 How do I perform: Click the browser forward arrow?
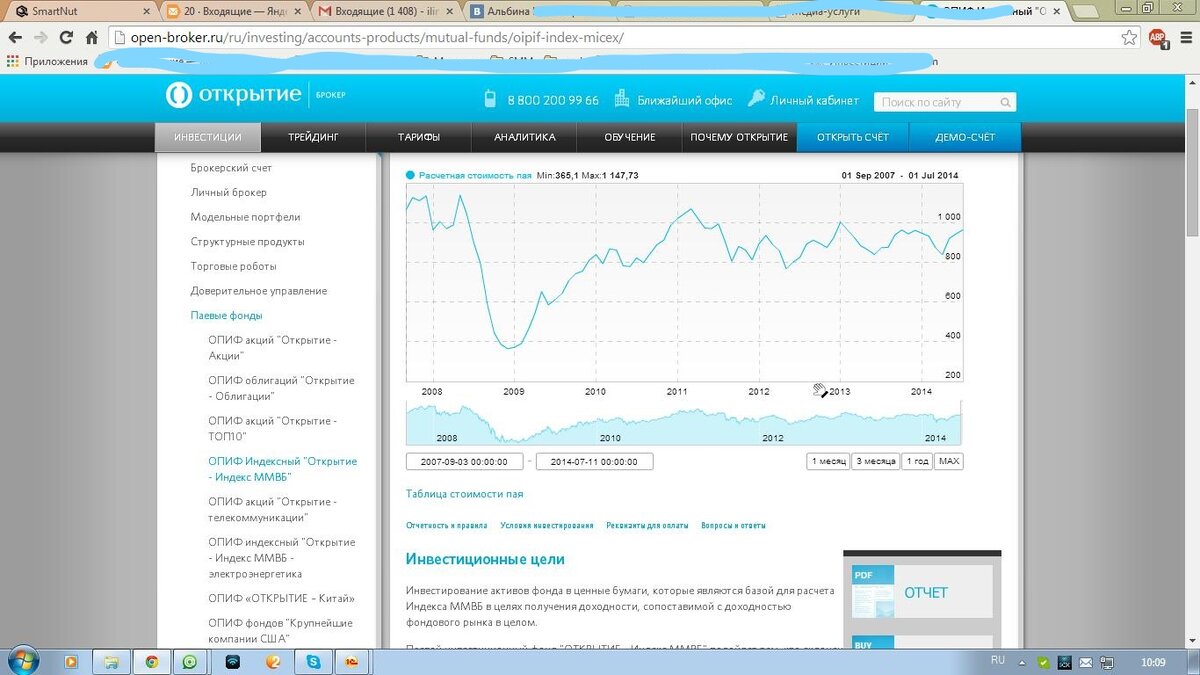tap(40, 37)
